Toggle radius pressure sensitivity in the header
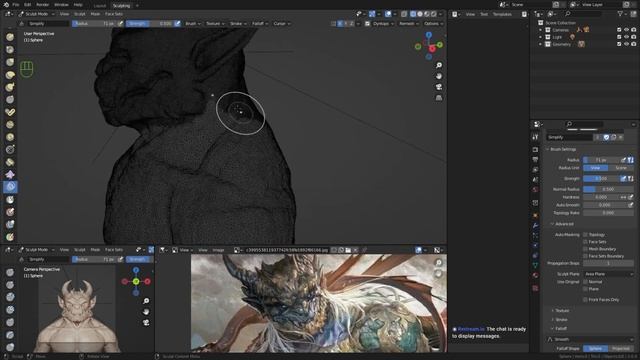The height and width of the screenshot is (360, 640). click(x=120, y=24)
